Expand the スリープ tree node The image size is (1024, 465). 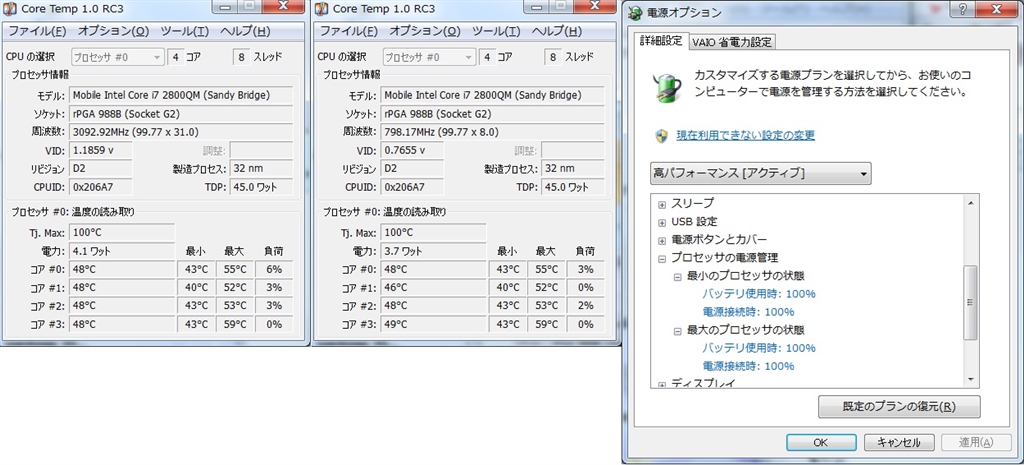(x=662, y=204)
